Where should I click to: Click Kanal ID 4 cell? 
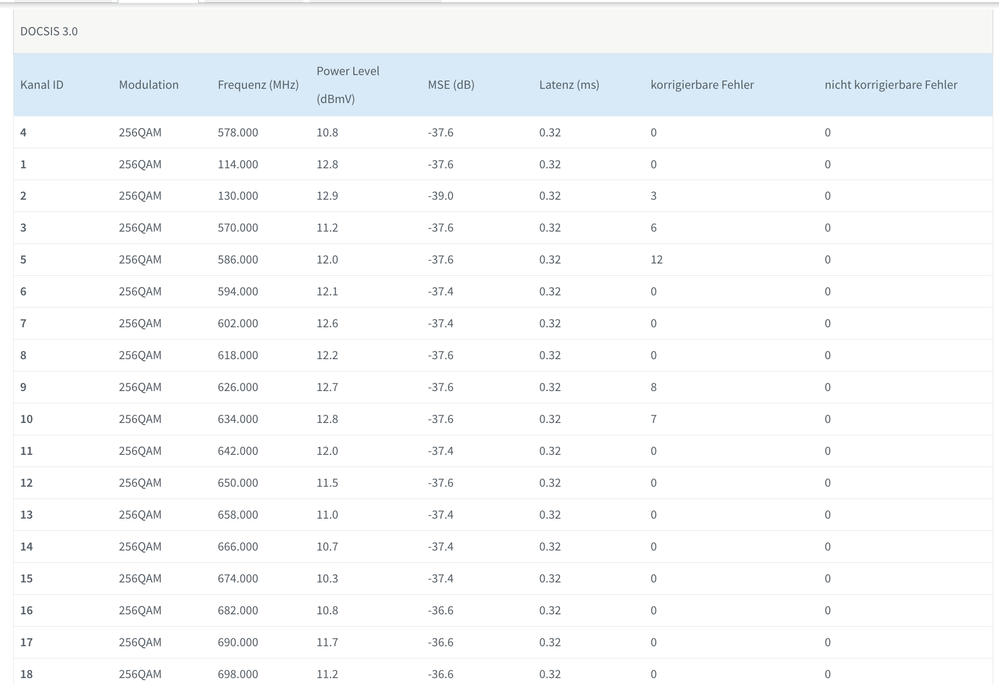24,132
